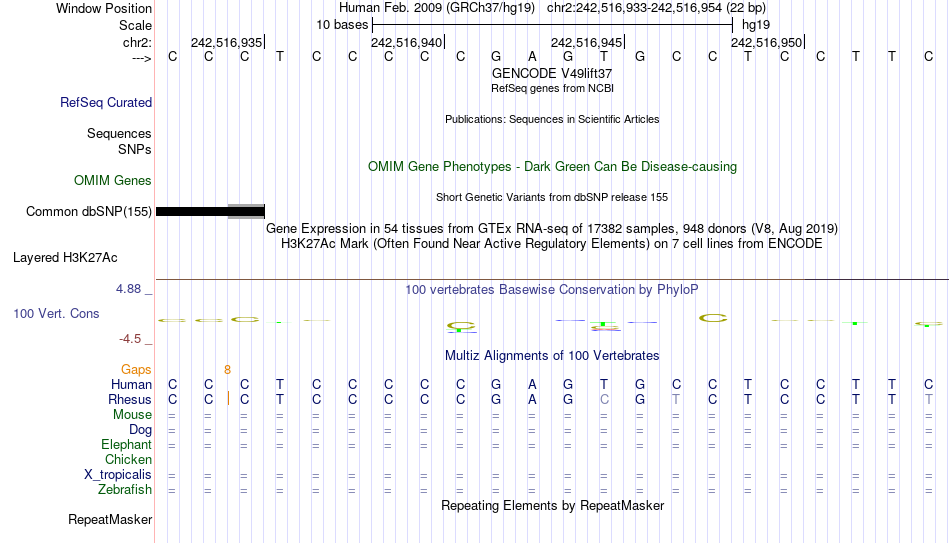Select the orange gap count 8

(x=227, y=370)
